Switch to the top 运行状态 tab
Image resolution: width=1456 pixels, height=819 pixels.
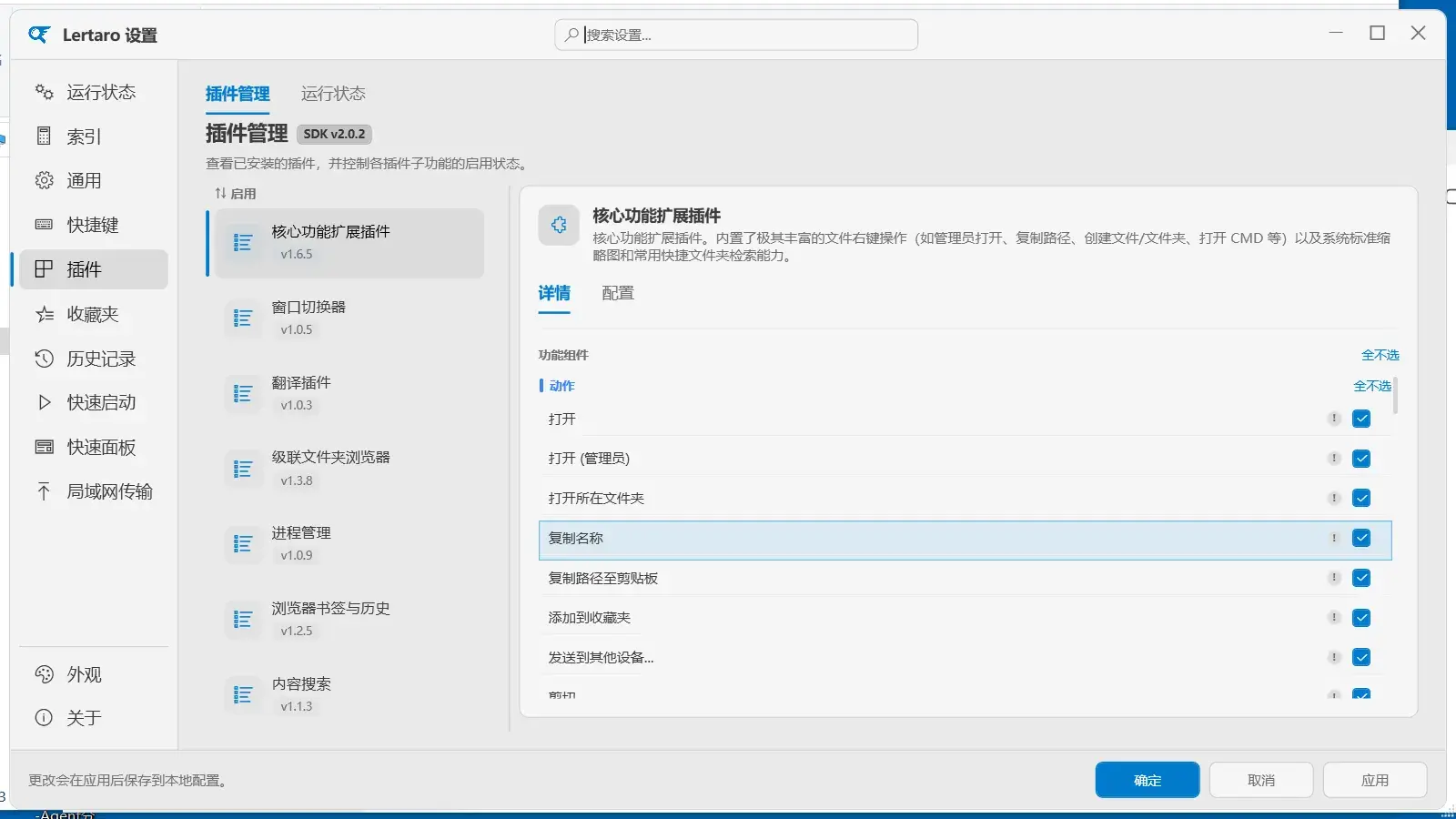click(333, 94)
